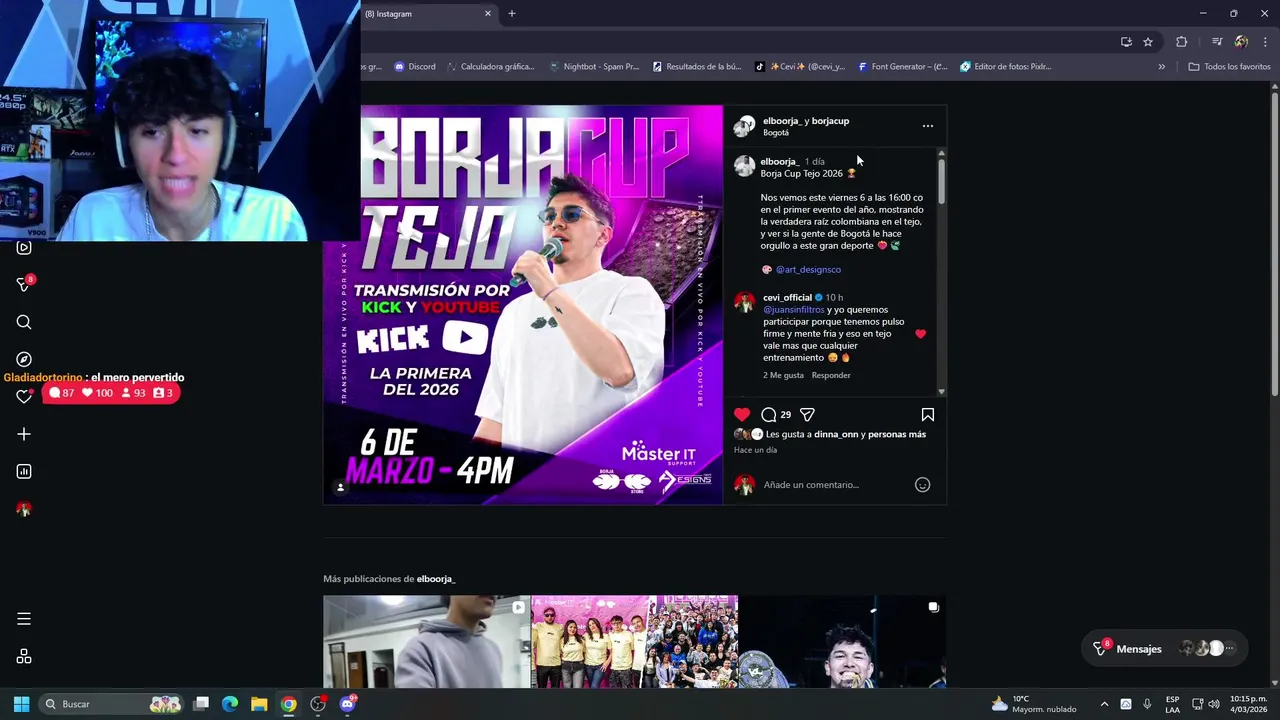Reply to cevi_official's comment with Responder
1280x720 pixels.
[x=831, y=375]
